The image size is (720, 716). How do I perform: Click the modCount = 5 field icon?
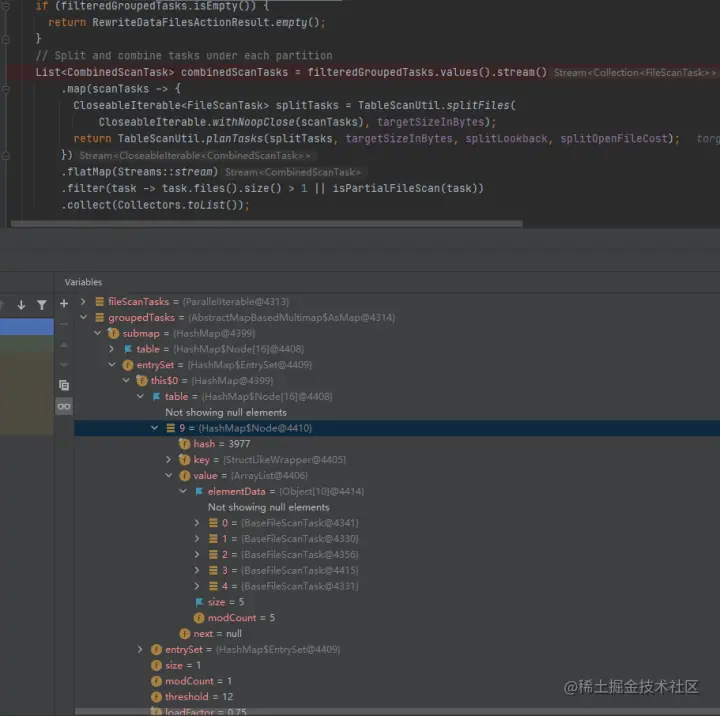(199, 618)
